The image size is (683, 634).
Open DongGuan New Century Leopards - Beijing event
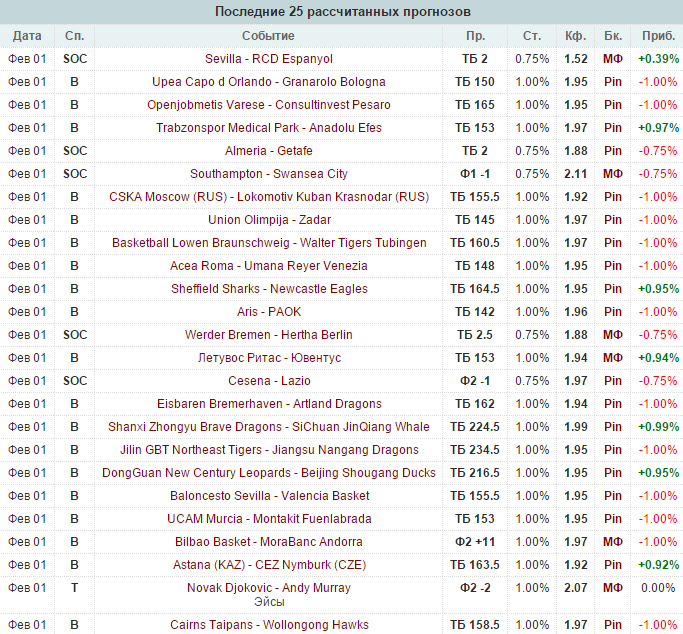pos(269,473)
